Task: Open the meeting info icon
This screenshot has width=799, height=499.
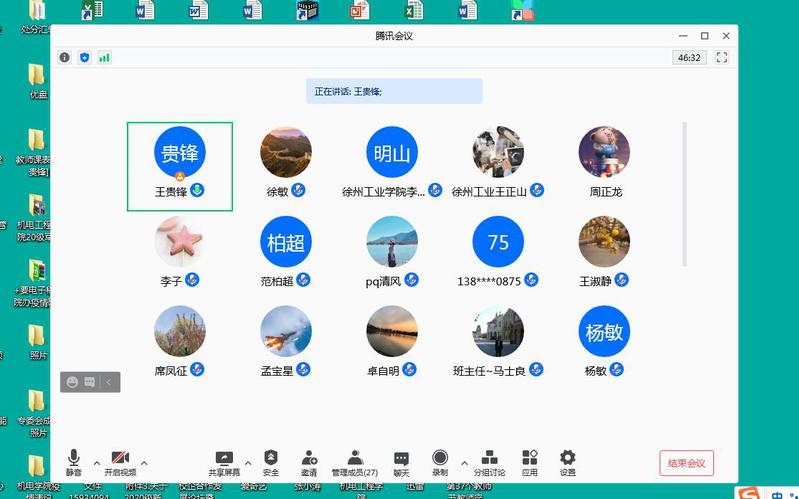Action: [x=65, y=58]
